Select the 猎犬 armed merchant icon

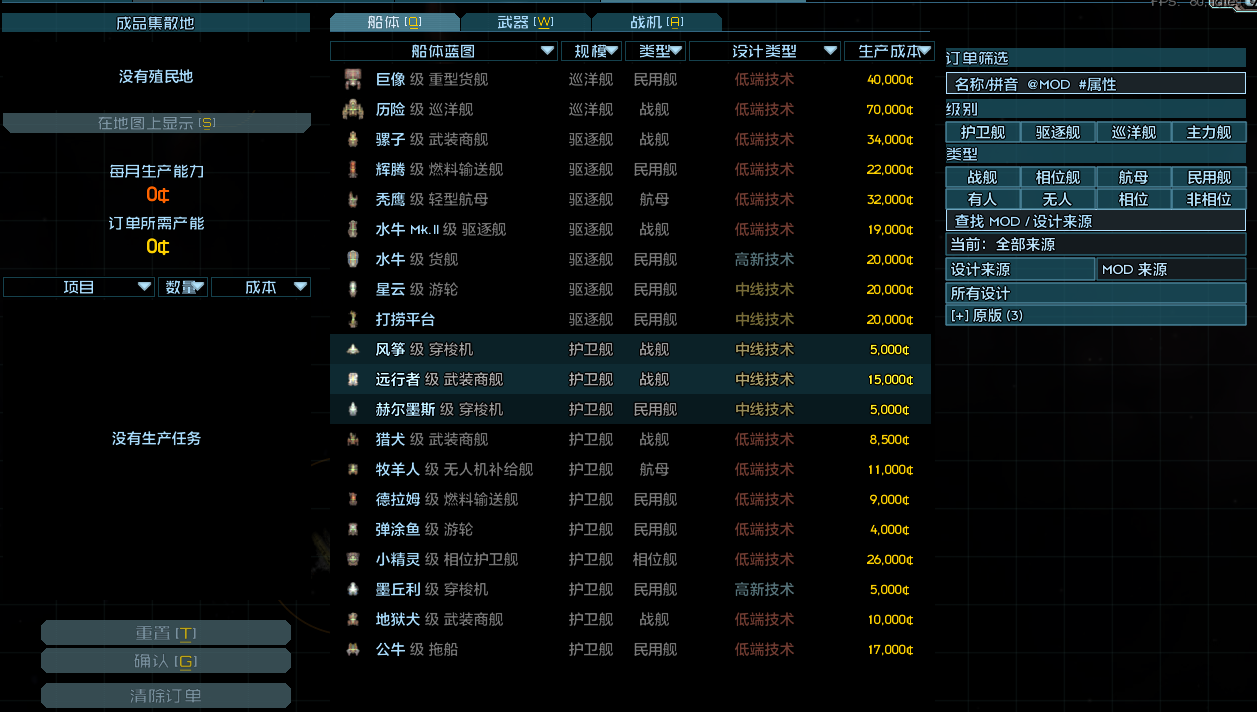coord(352,439)
